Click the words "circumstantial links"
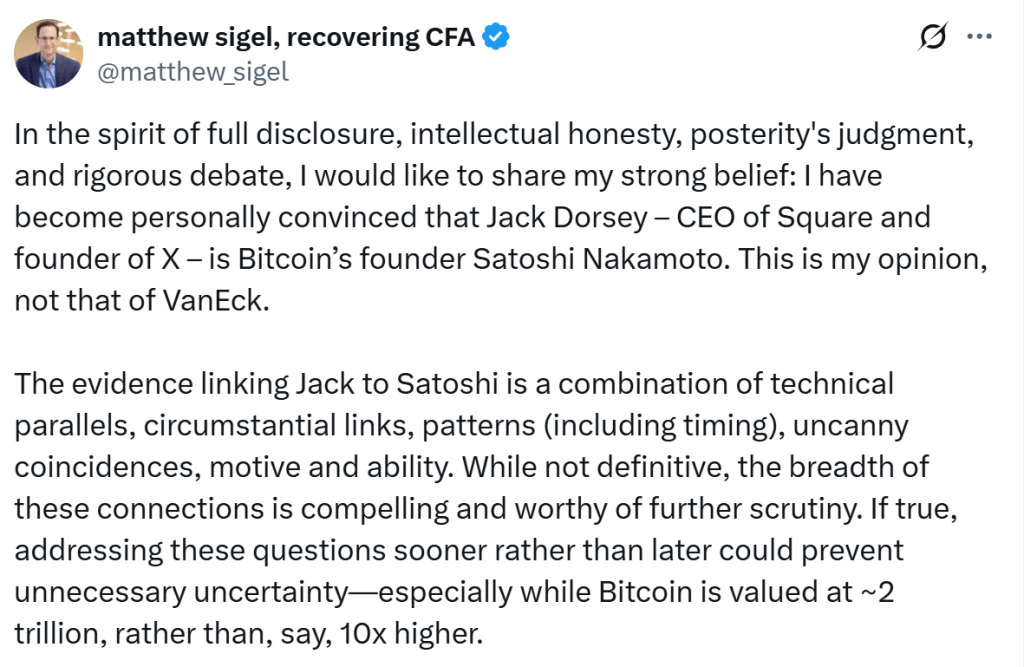Image resolution: width=1024 pixels, height=667 pixels. click(x=276, y=425)
